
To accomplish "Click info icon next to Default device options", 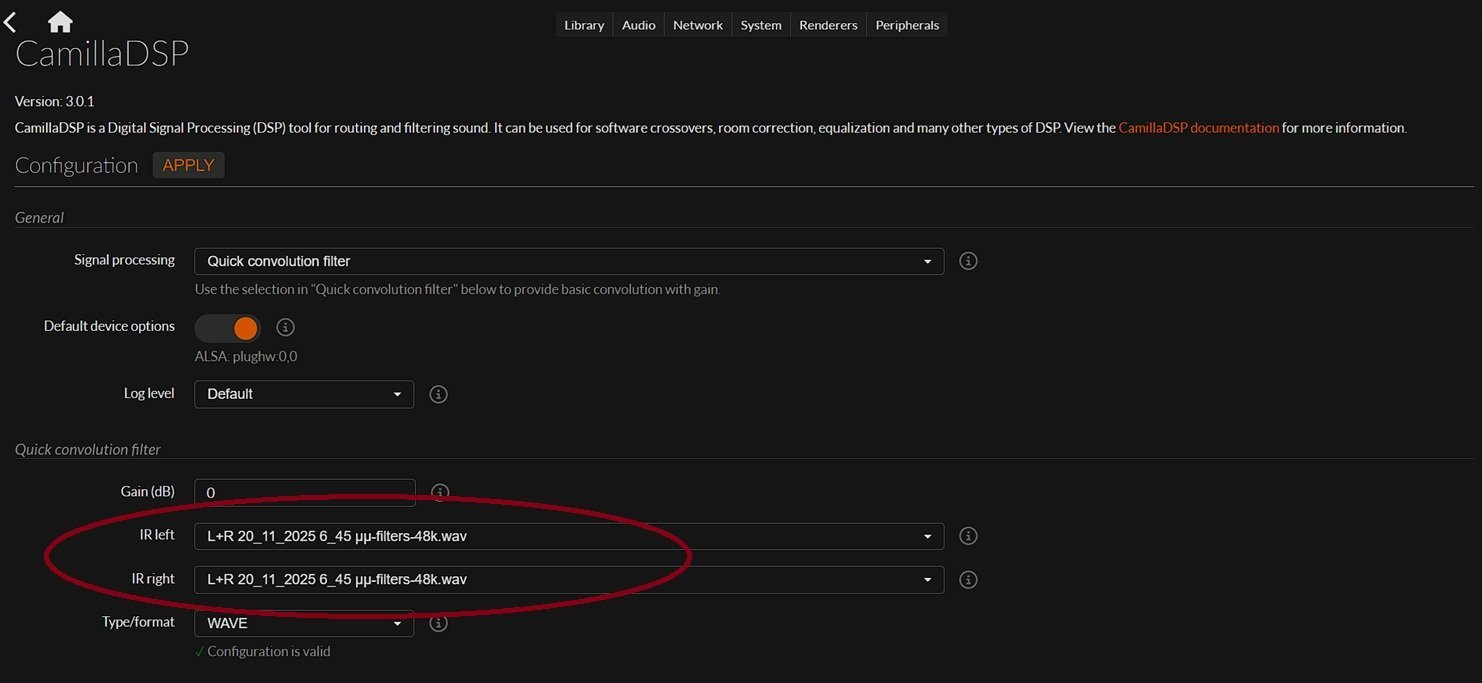I will (x=285, y=327).
